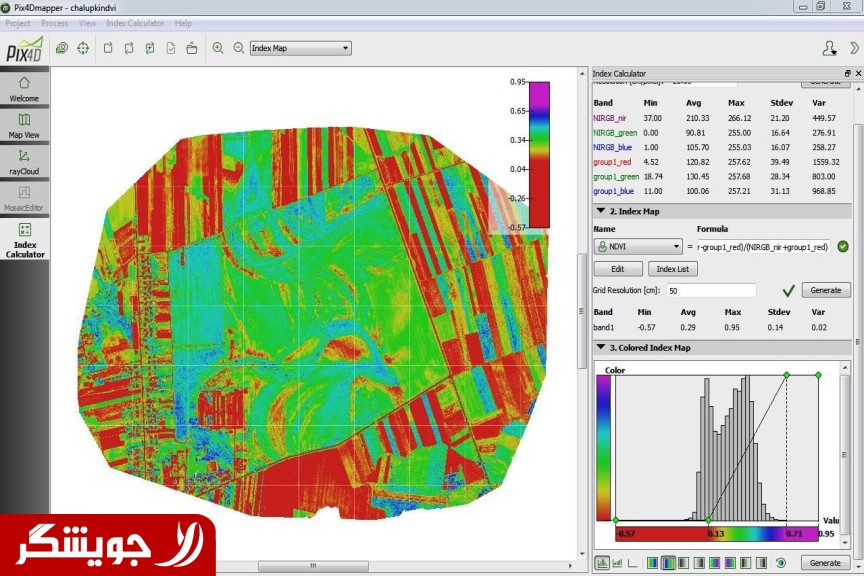Go to the Welcome screen
Screen dimensions: 864x576
[24, 88]
